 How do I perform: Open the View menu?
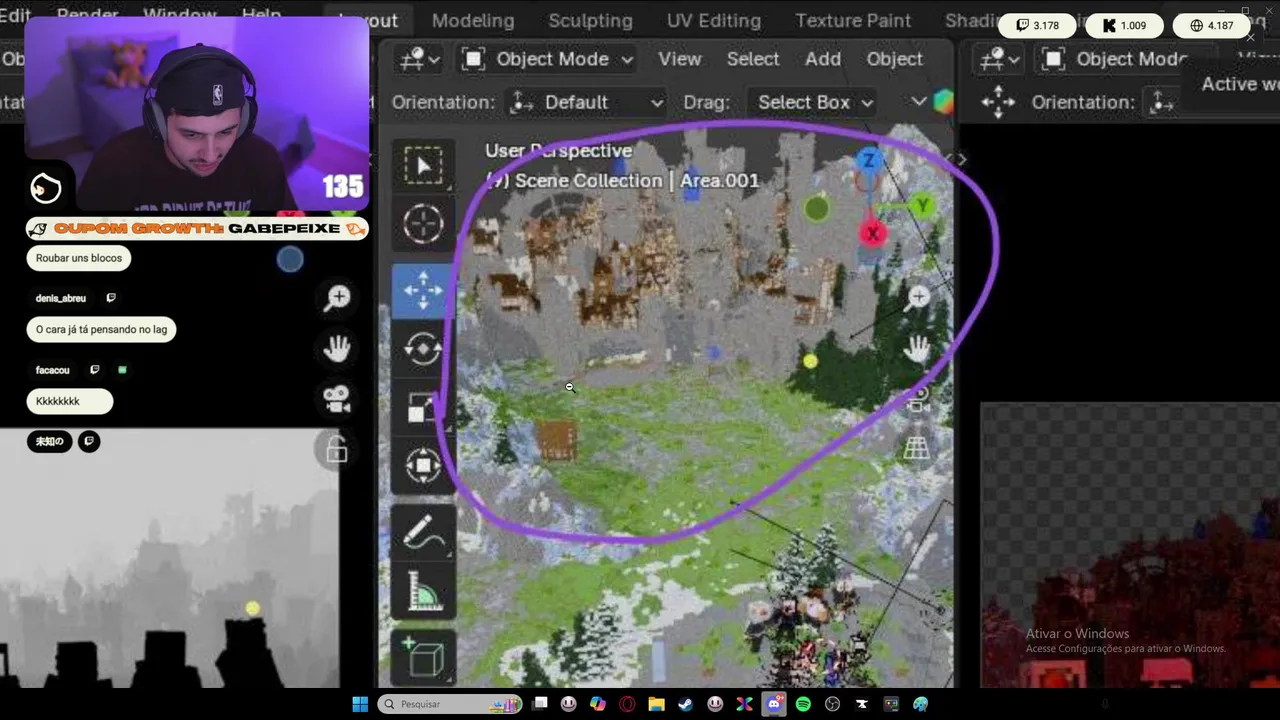click(x=679, y=59)
